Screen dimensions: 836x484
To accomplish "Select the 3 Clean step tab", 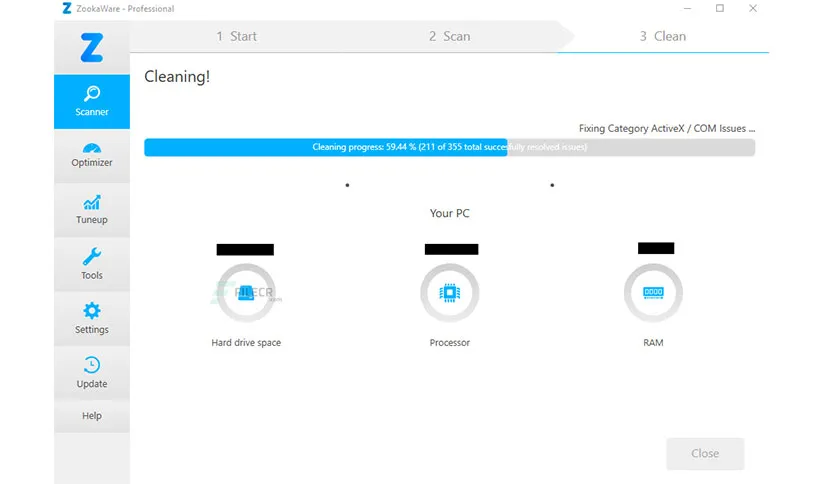I will [x=662, y=36].
